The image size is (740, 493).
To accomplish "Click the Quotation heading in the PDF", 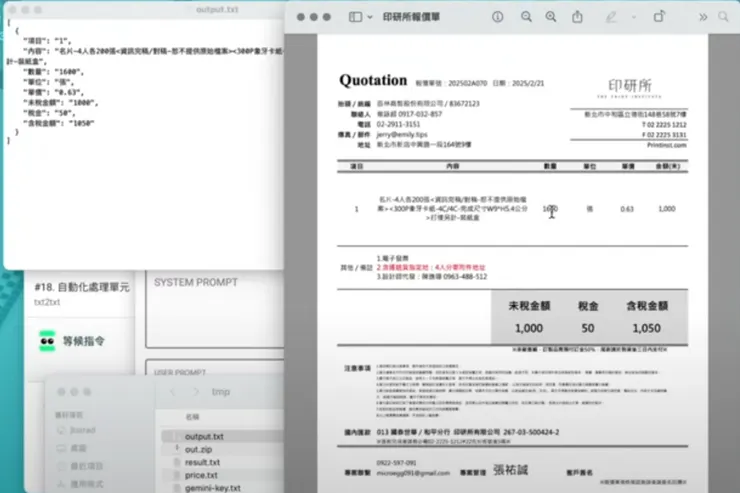I will [x=373, y=81].
